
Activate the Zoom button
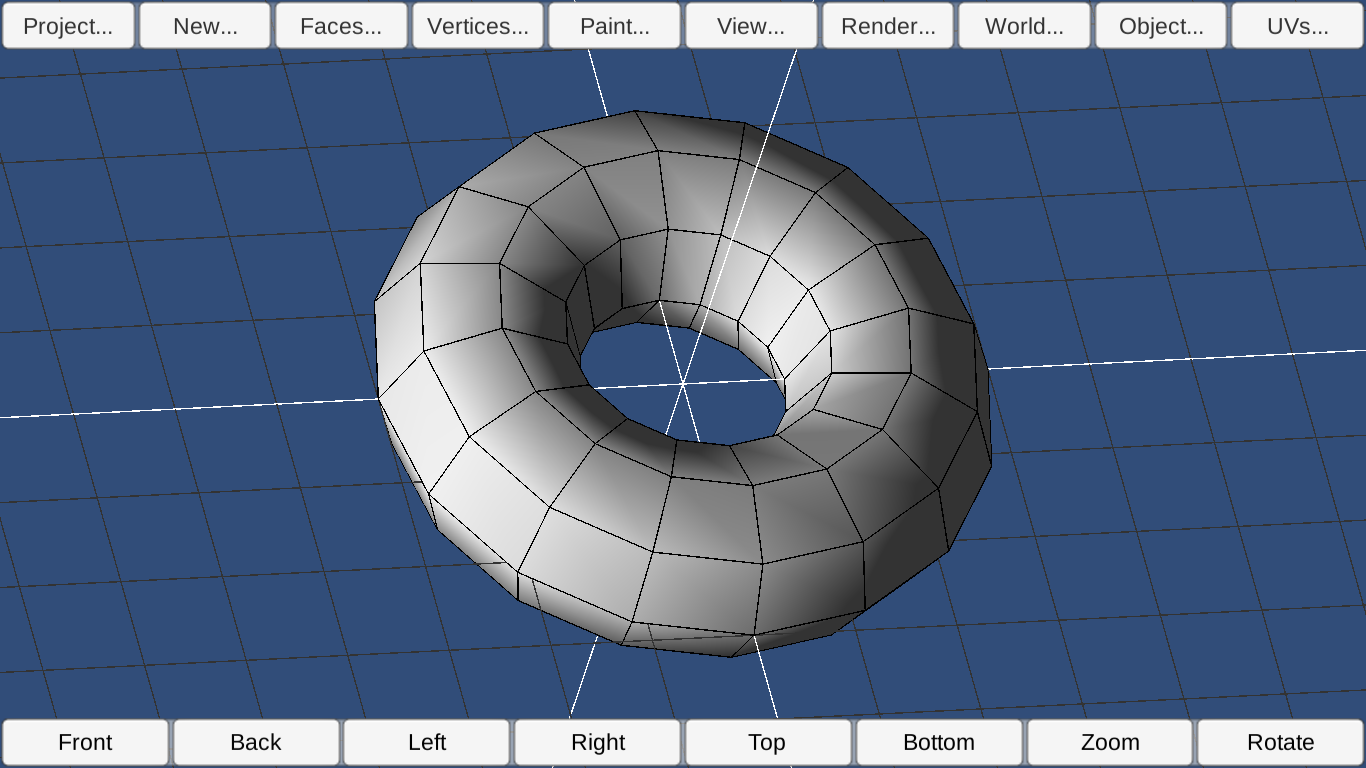click(1110, 743)
